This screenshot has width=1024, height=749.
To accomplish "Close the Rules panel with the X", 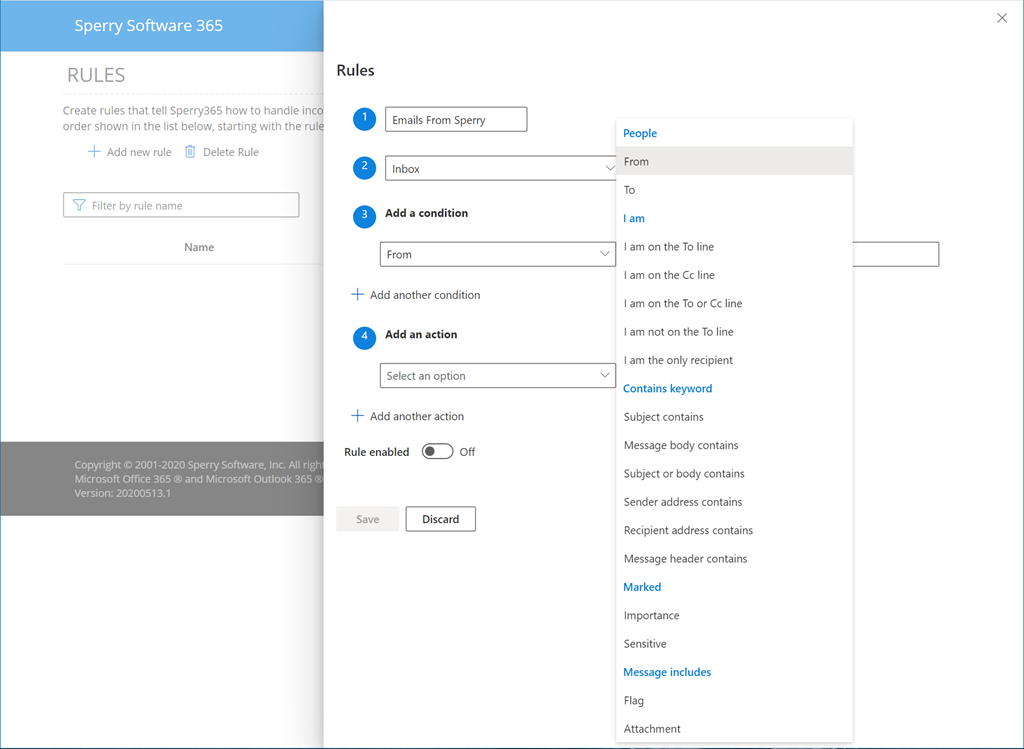I will 1002,18.
